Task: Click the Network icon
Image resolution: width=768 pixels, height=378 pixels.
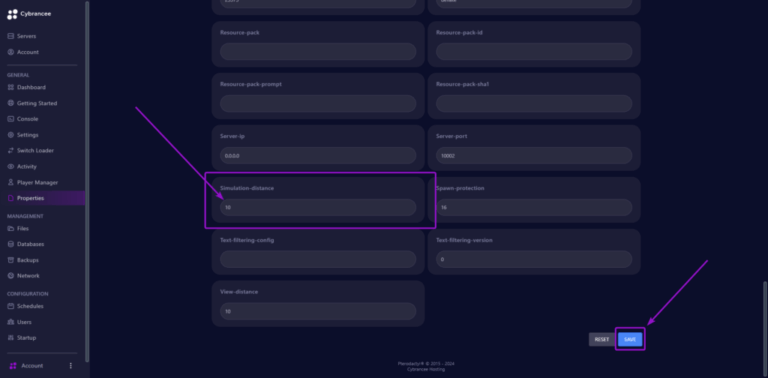Action: 11,276
